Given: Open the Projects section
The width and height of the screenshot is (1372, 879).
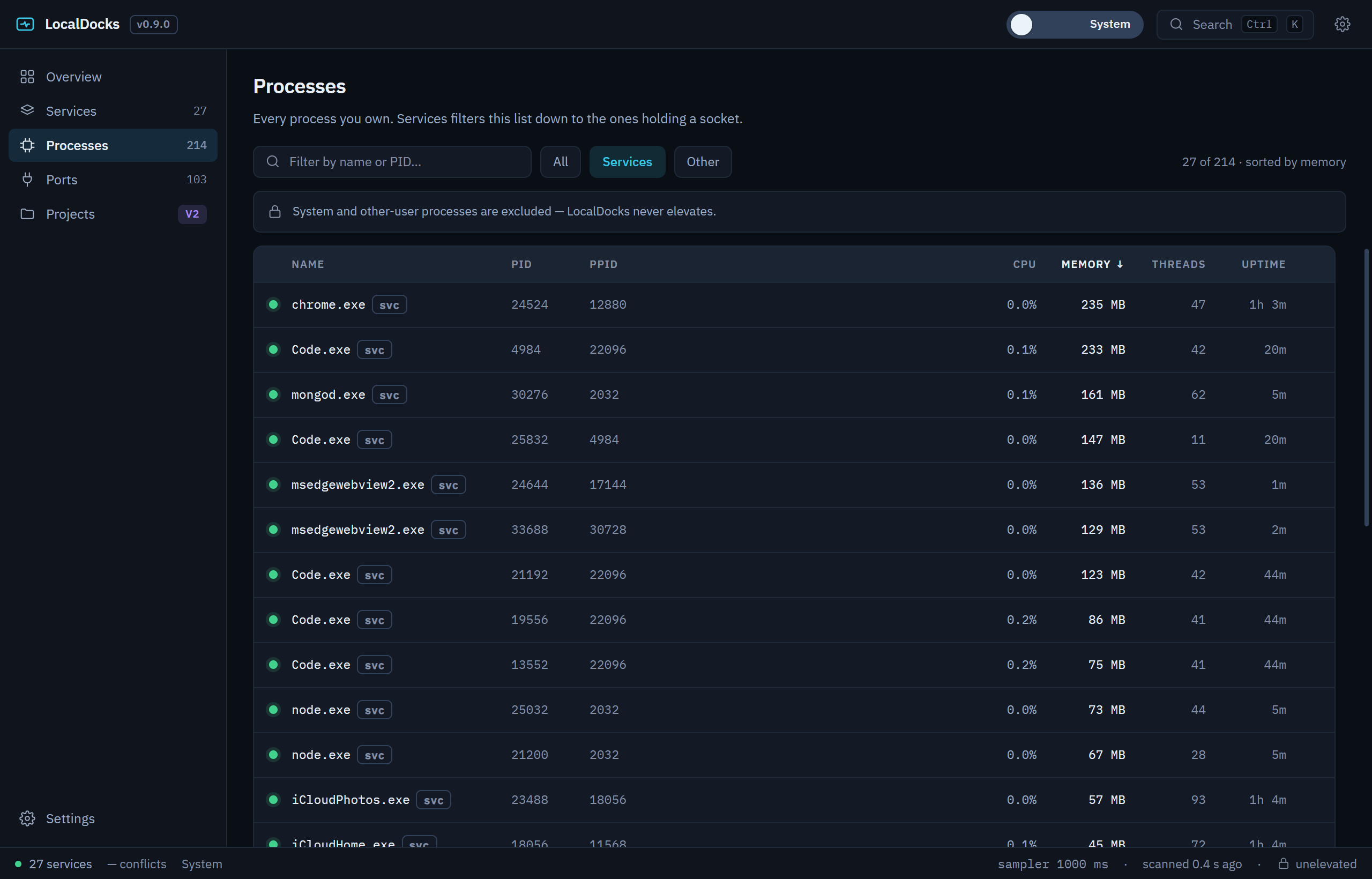Looking at the screenshot, I should coord(113,213).
